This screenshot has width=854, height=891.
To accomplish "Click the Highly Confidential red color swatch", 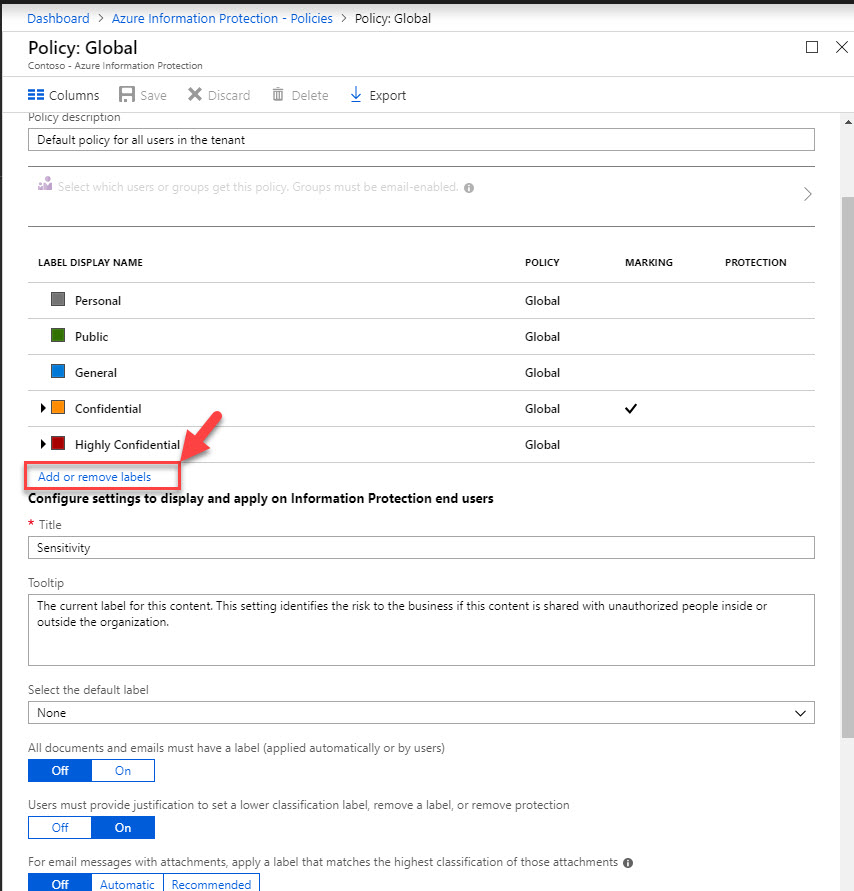I will (x=58, y=443).
